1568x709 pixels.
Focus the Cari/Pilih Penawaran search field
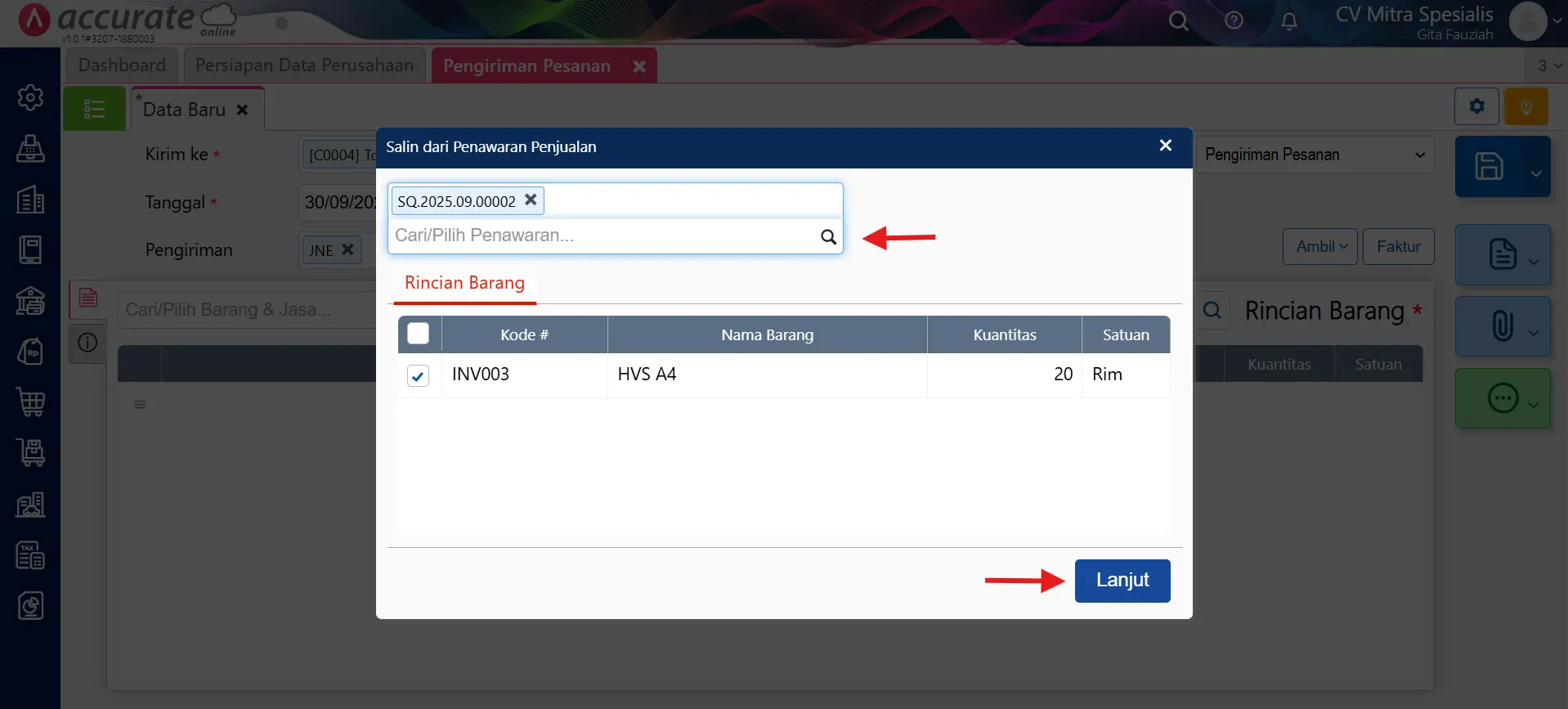[601, 236]
